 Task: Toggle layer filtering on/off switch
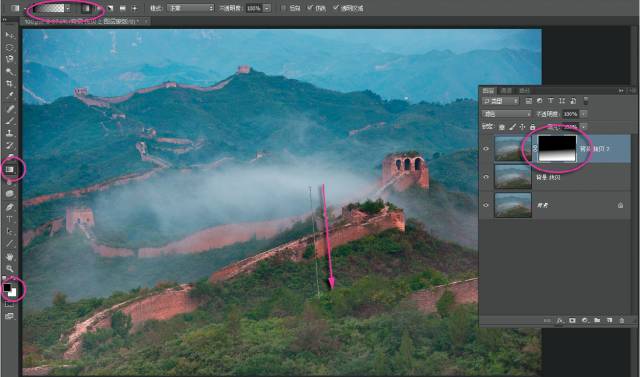tap(586, 101)
